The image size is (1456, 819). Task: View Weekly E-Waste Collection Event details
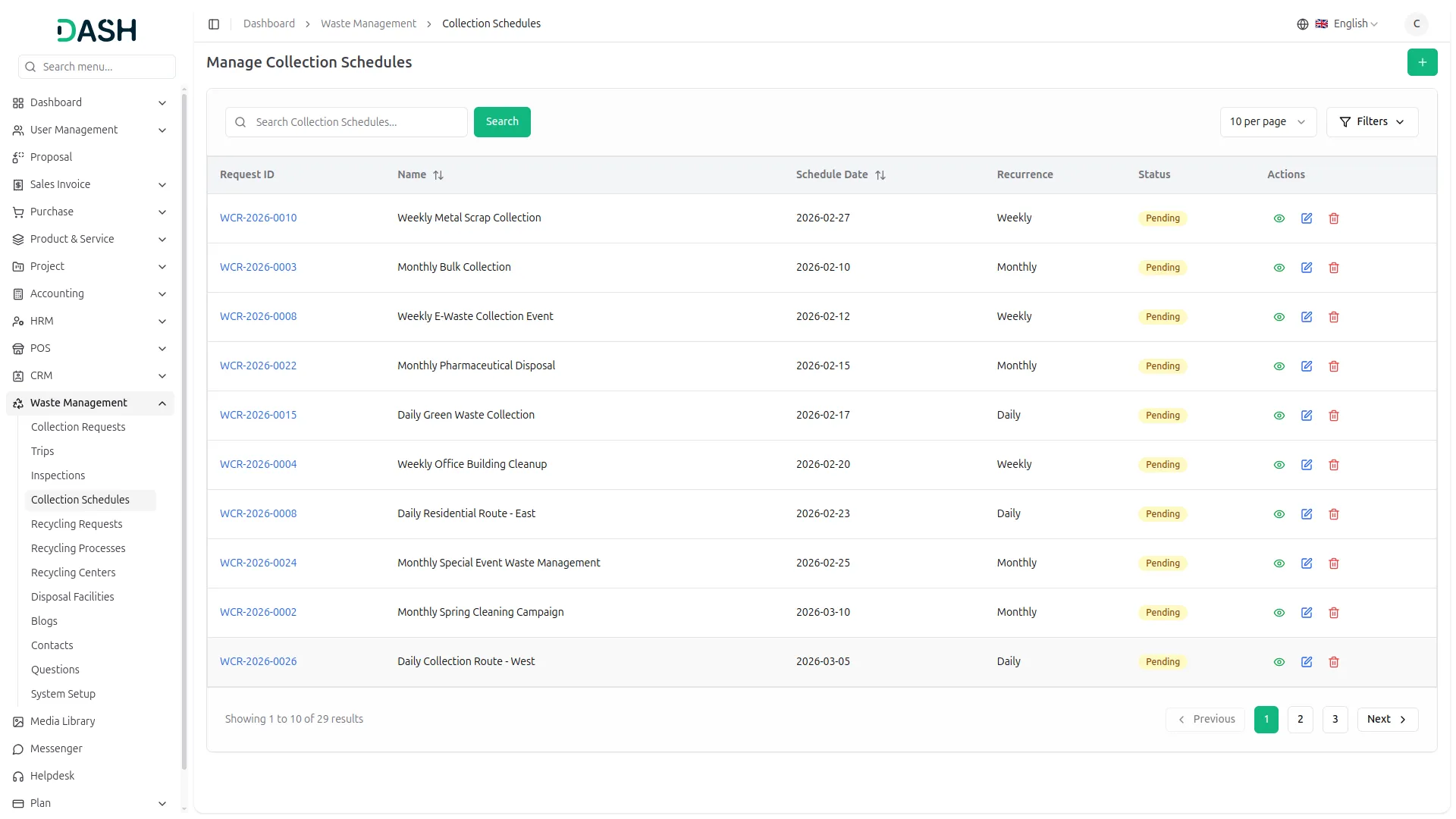point(1279,317)
